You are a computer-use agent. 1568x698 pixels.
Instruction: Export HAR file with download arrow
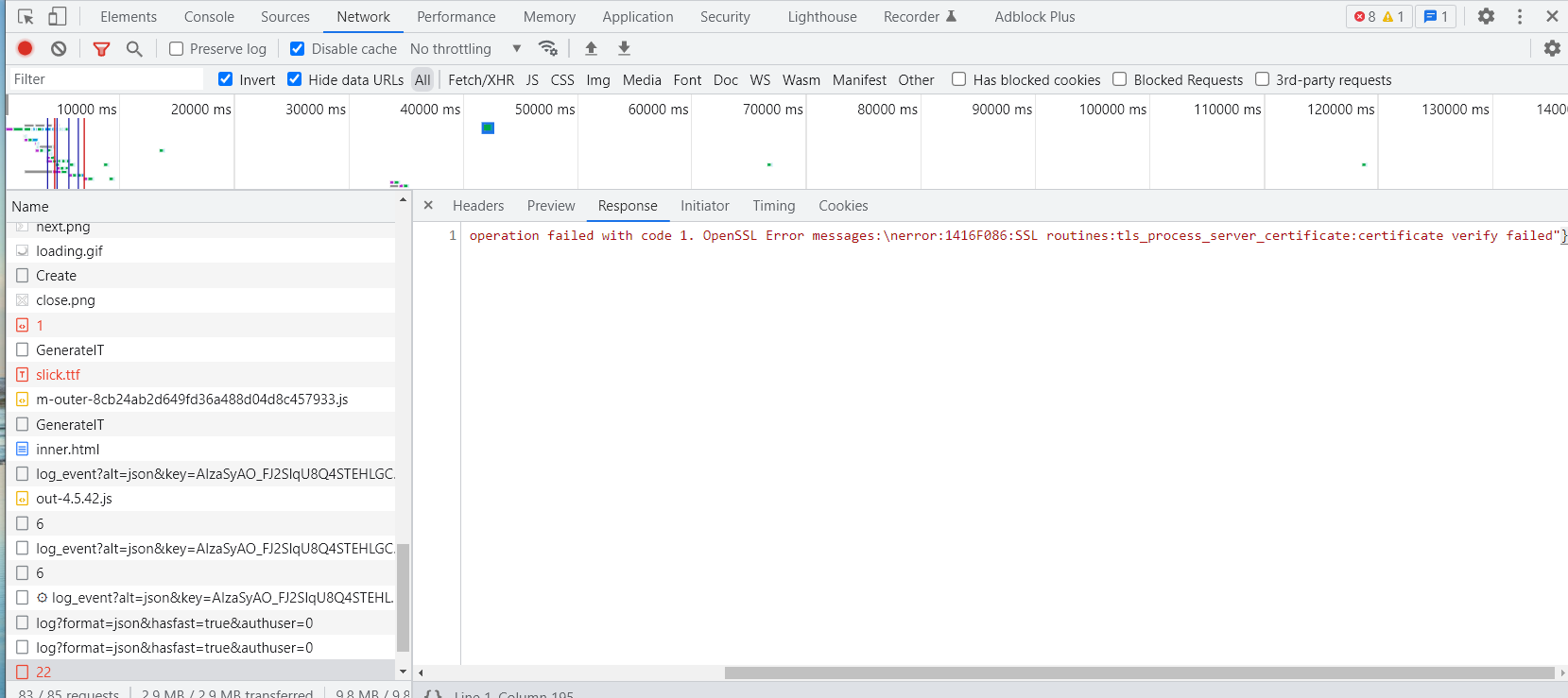pos(624,48)
